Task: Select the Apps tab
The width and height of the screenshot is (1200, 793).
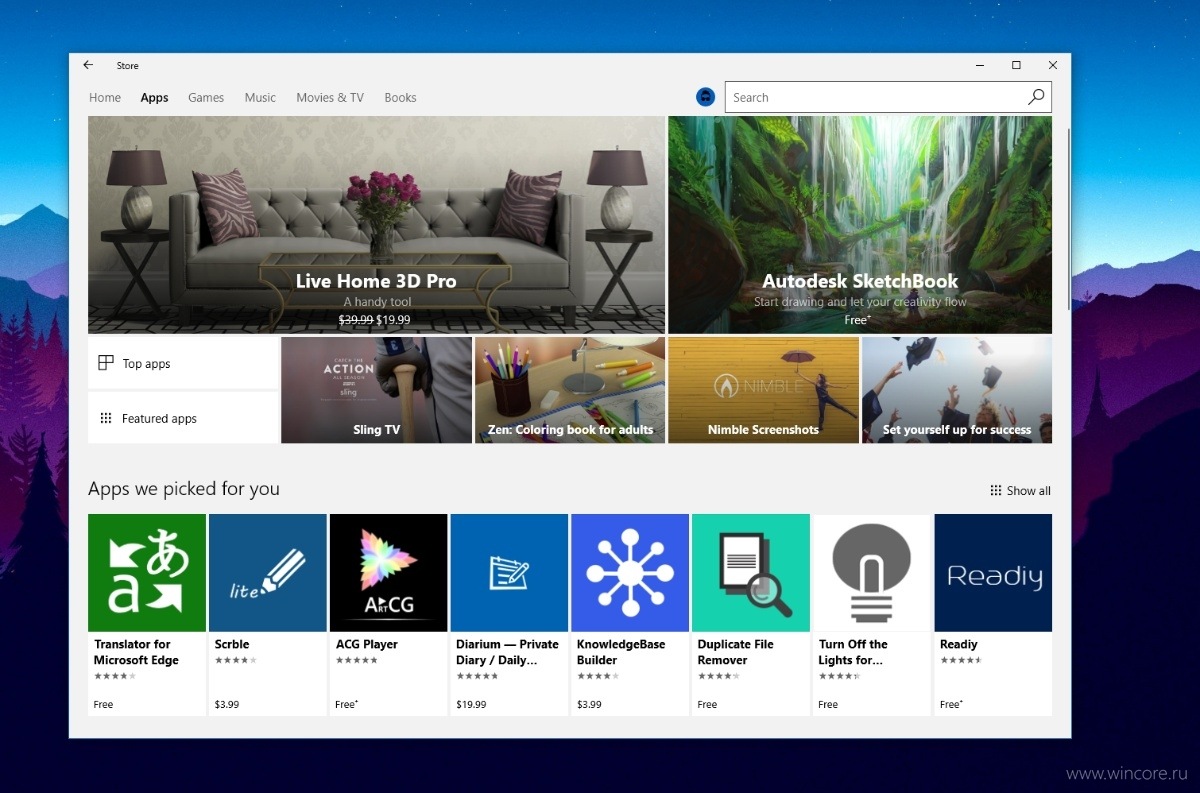Action: (154, 98)
